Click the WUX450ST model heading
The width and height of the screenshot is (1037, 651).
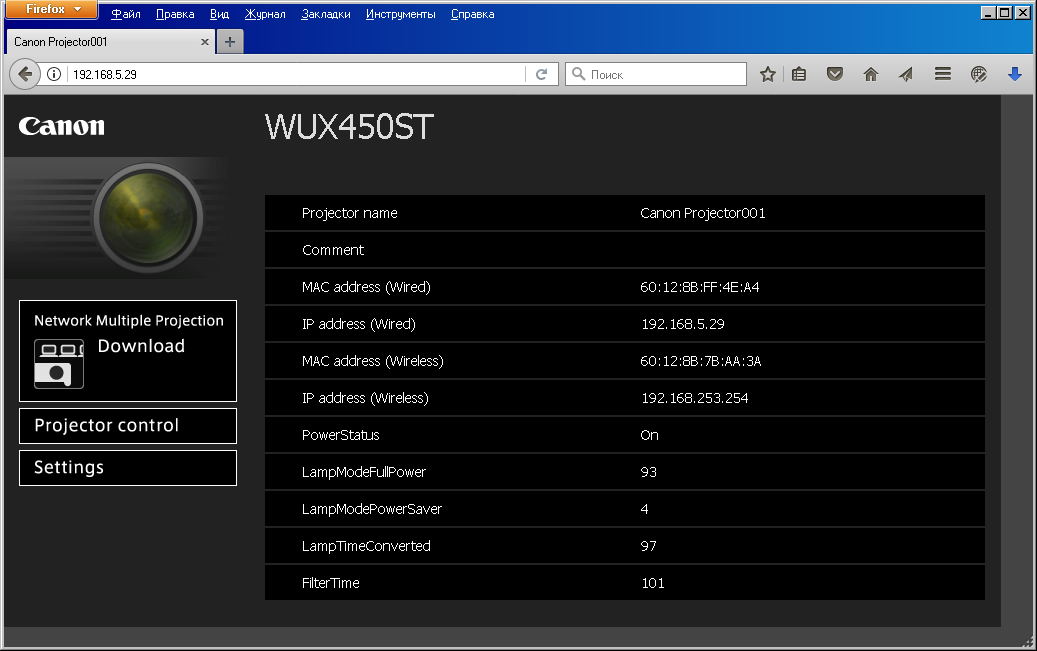tap(349, 127)
